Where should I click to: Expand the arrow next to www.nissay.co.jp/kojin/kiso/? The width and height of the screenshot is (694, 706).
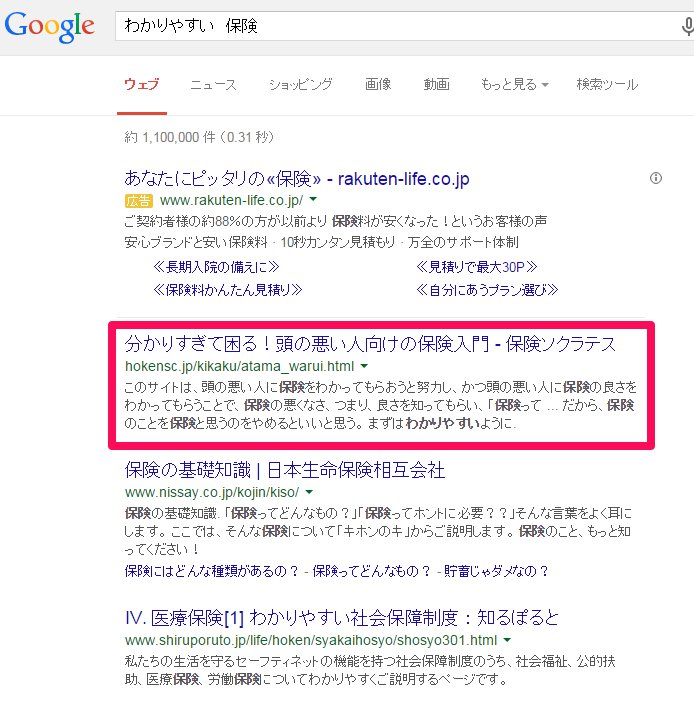tap(309, 492)
